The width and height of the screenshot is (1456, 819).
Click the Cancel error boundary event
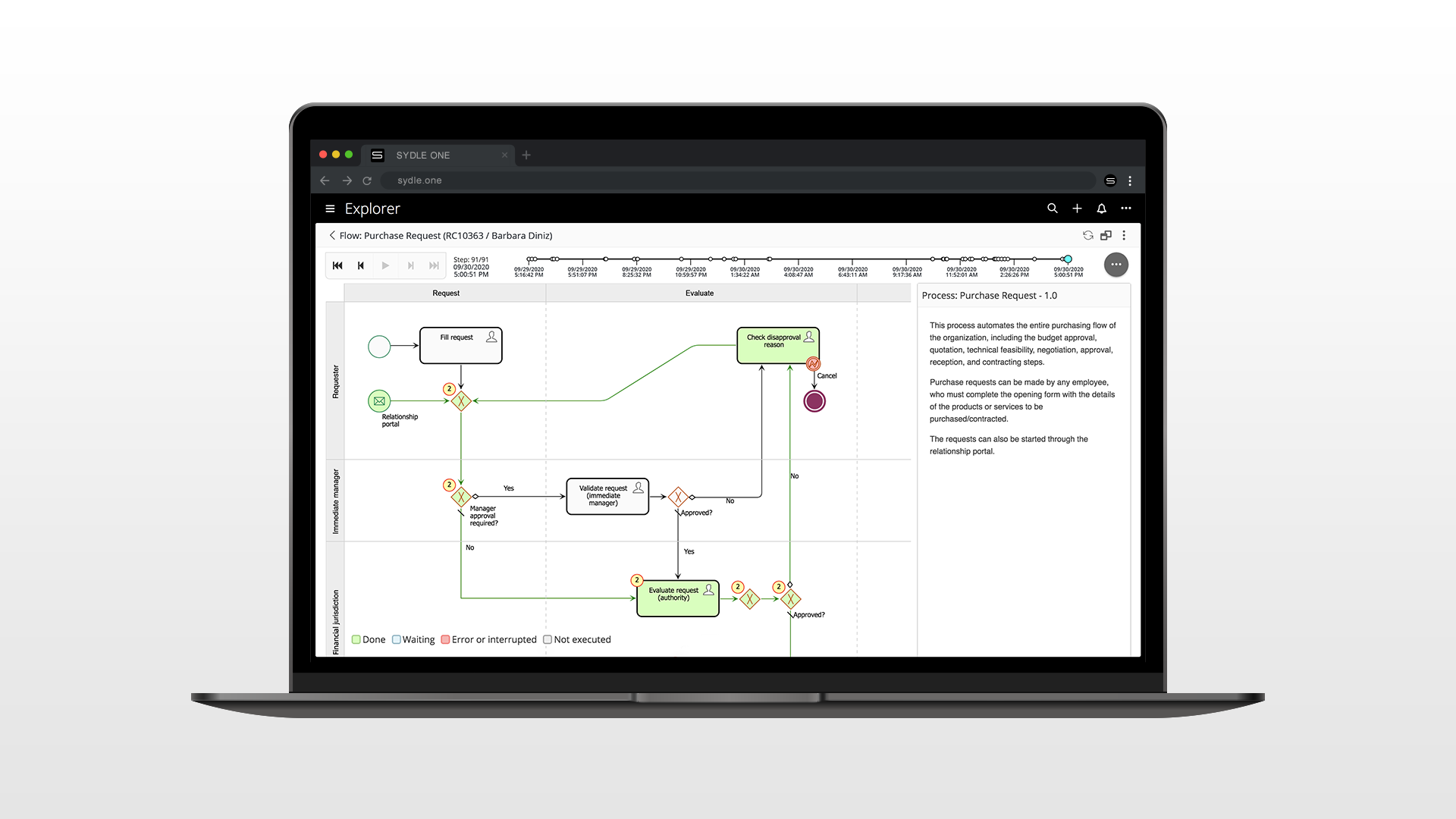pyautogui.click(x=813, y=364)
